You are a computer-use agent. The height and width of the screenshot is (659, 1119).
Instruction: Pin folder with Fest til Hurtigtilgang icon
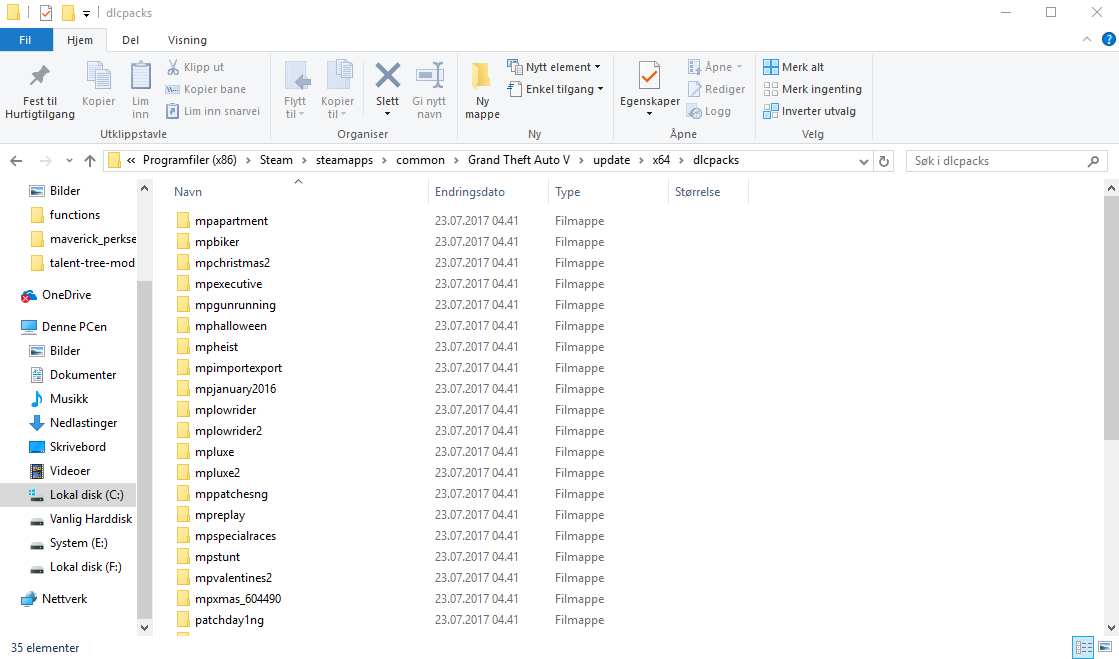(39, 76)
